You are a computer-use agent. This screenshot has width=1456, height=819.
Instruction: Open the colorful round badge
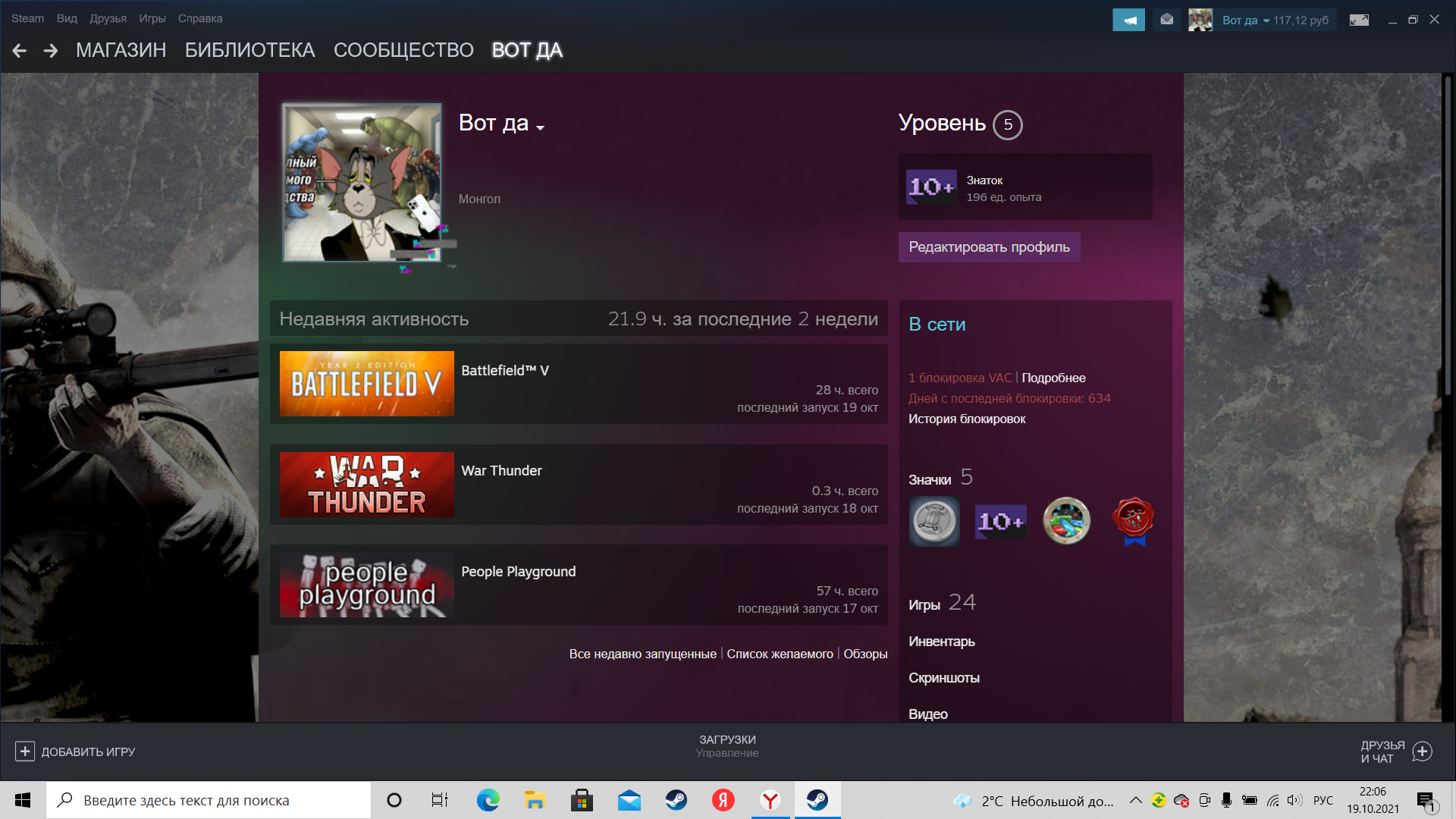click(x=1066, y=521)
